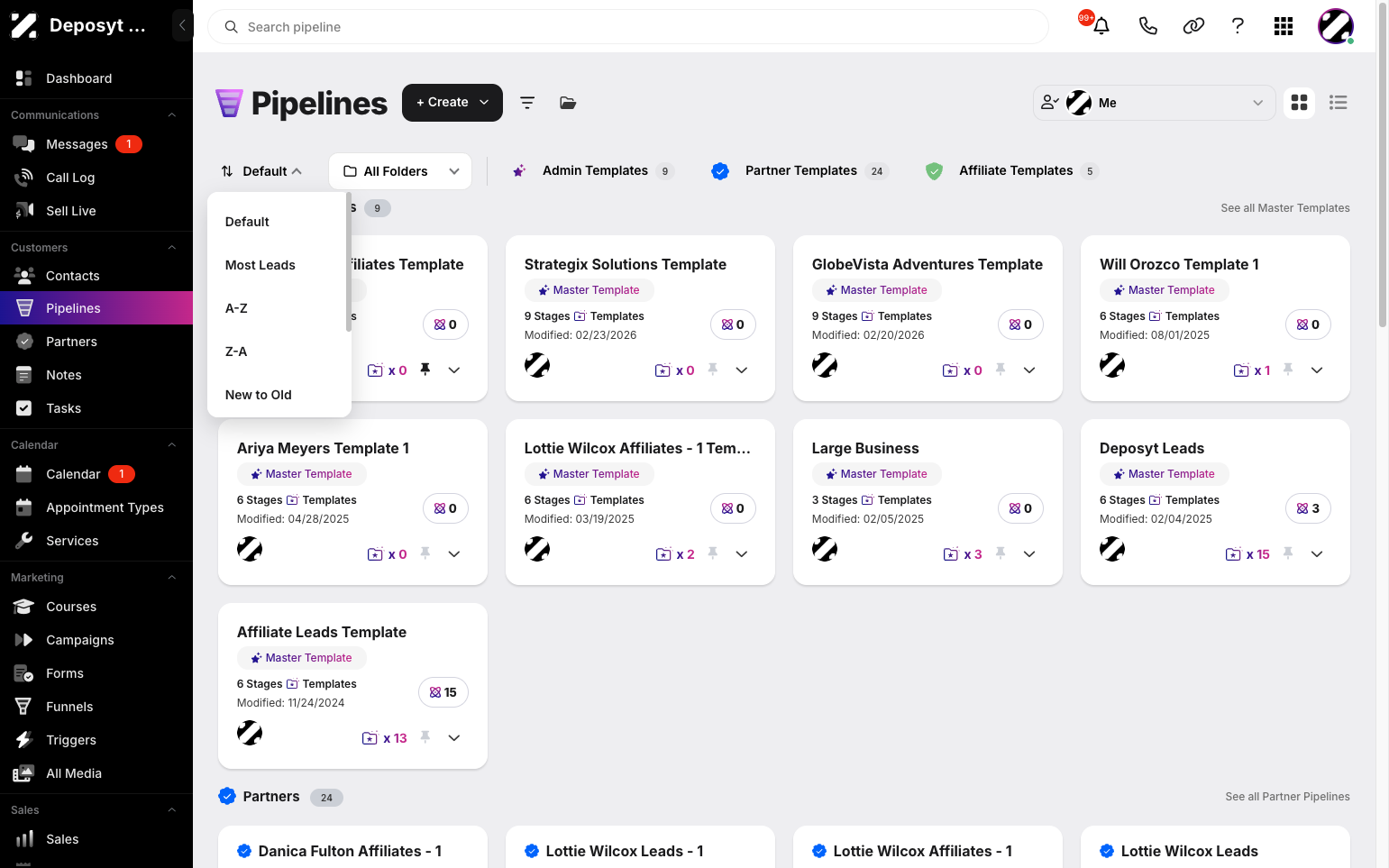Viewport: 1389px width, 868px height.
Task: Click the Deposyt logo icon
Action: 23,25
